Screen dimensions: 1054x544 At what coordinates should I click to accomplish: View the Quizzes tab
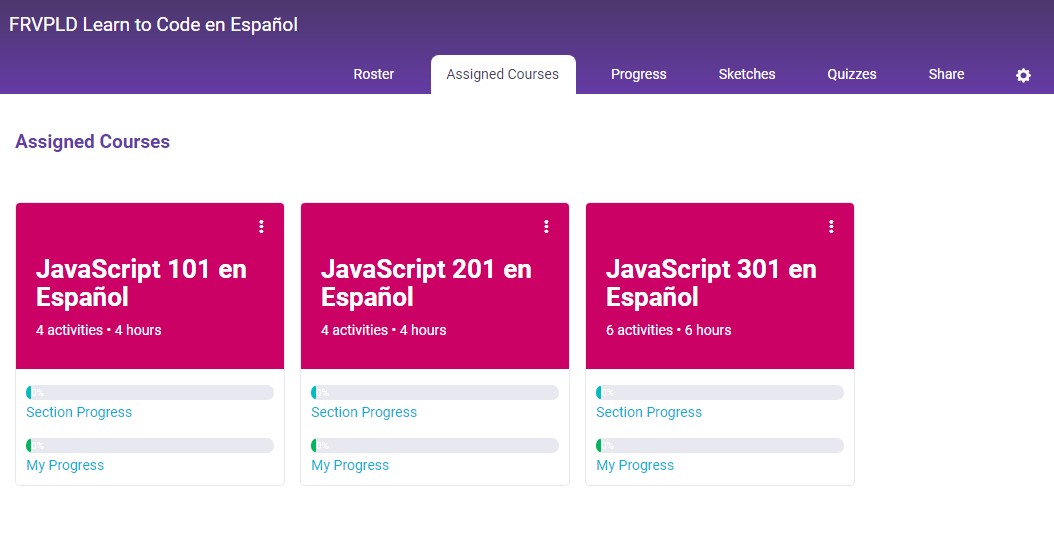(x=851, y=74)
